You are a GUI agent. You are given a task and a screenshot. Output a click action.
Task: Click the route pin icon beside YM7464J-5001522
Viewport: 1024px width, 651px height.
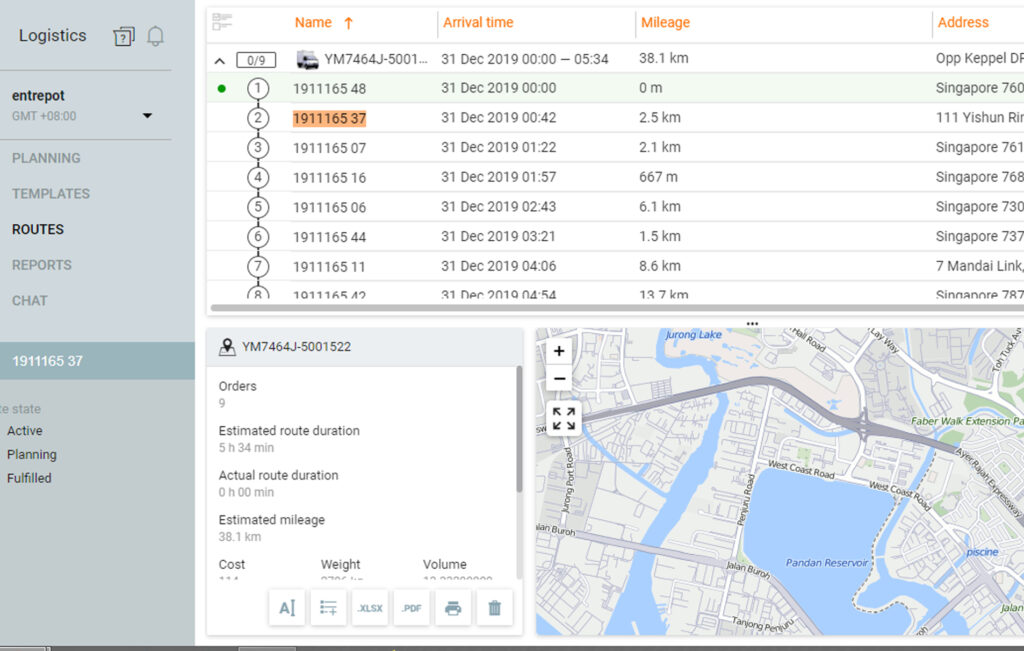(227, 347)
